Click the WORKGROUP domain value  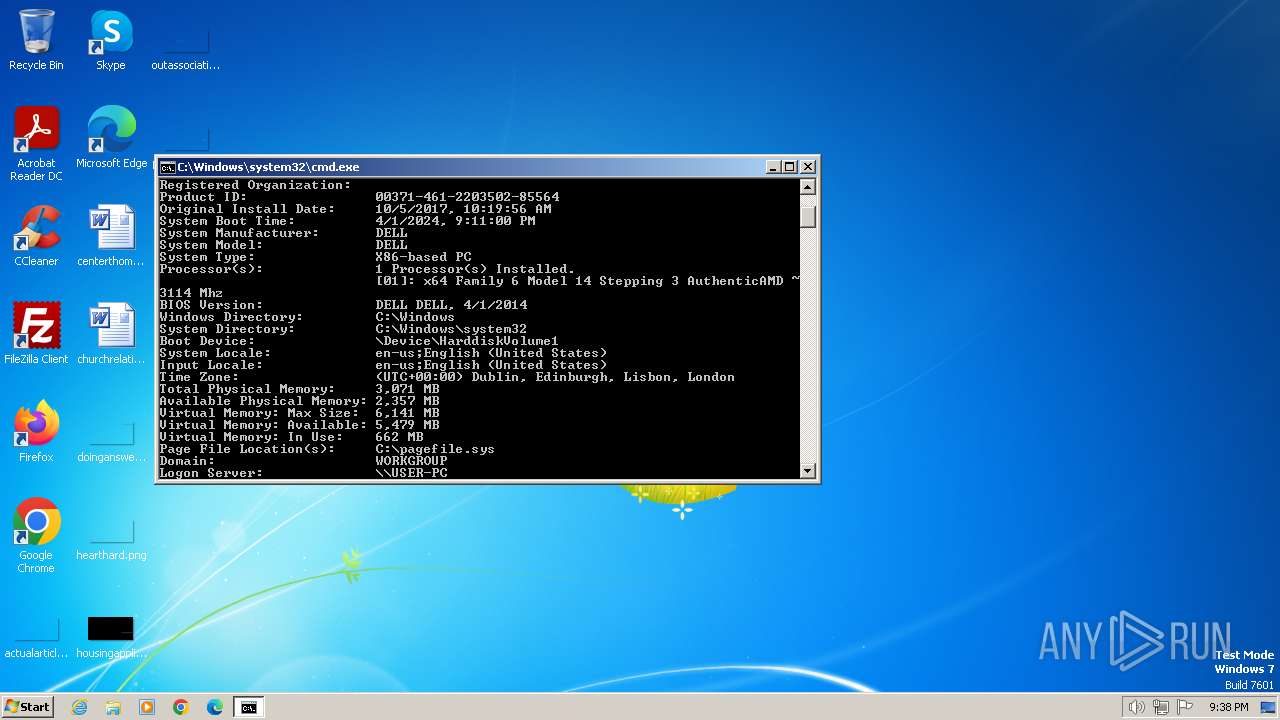pos(411,461)
